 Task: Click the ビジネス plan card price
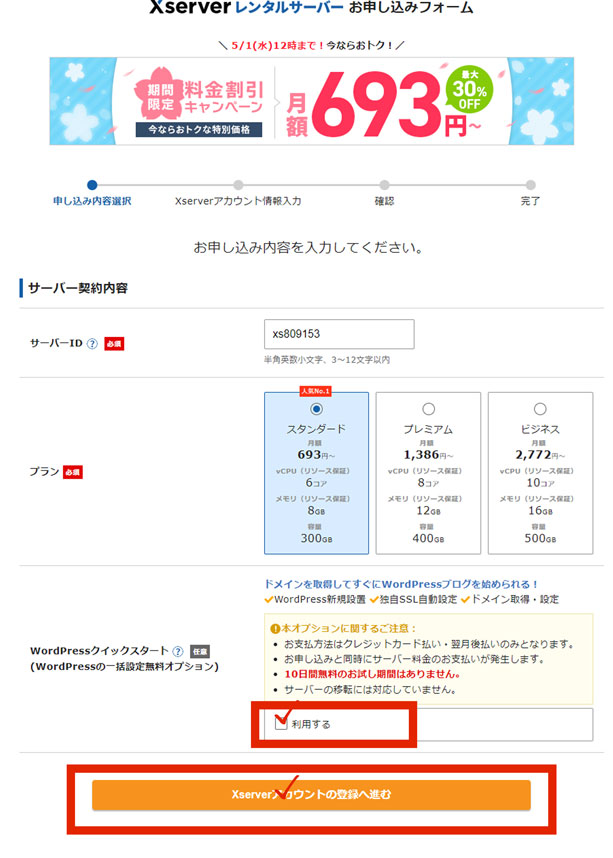pyautogui.click(x=540, y=454)
